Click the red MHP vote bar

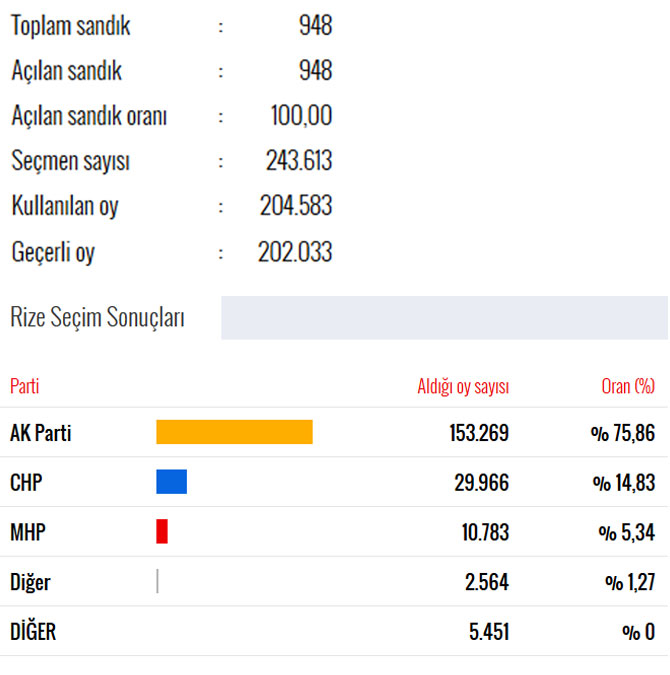162,532
